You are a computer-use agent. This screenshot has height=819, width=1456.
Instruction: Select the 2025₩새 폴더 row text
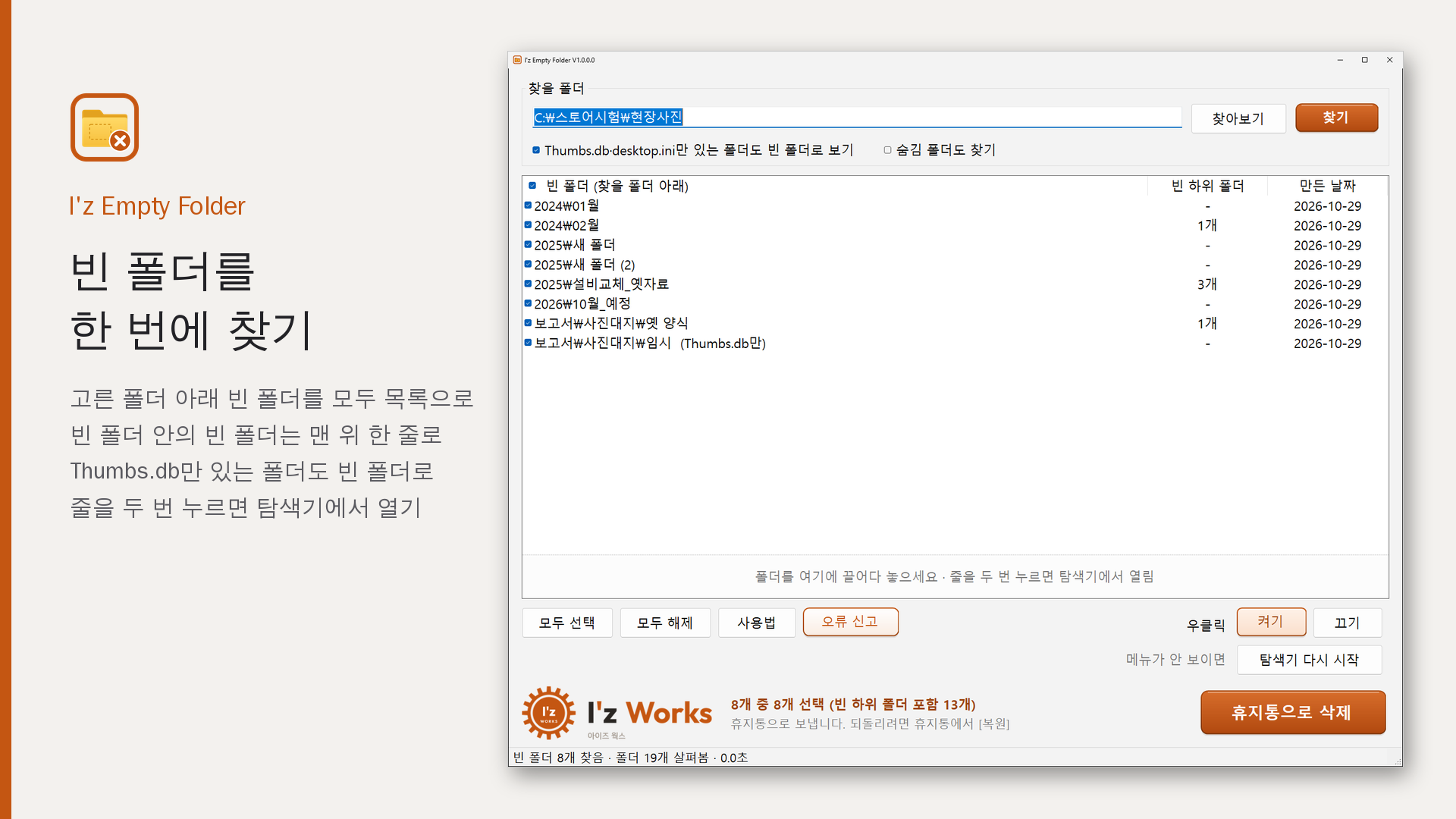tap(575, 245)
